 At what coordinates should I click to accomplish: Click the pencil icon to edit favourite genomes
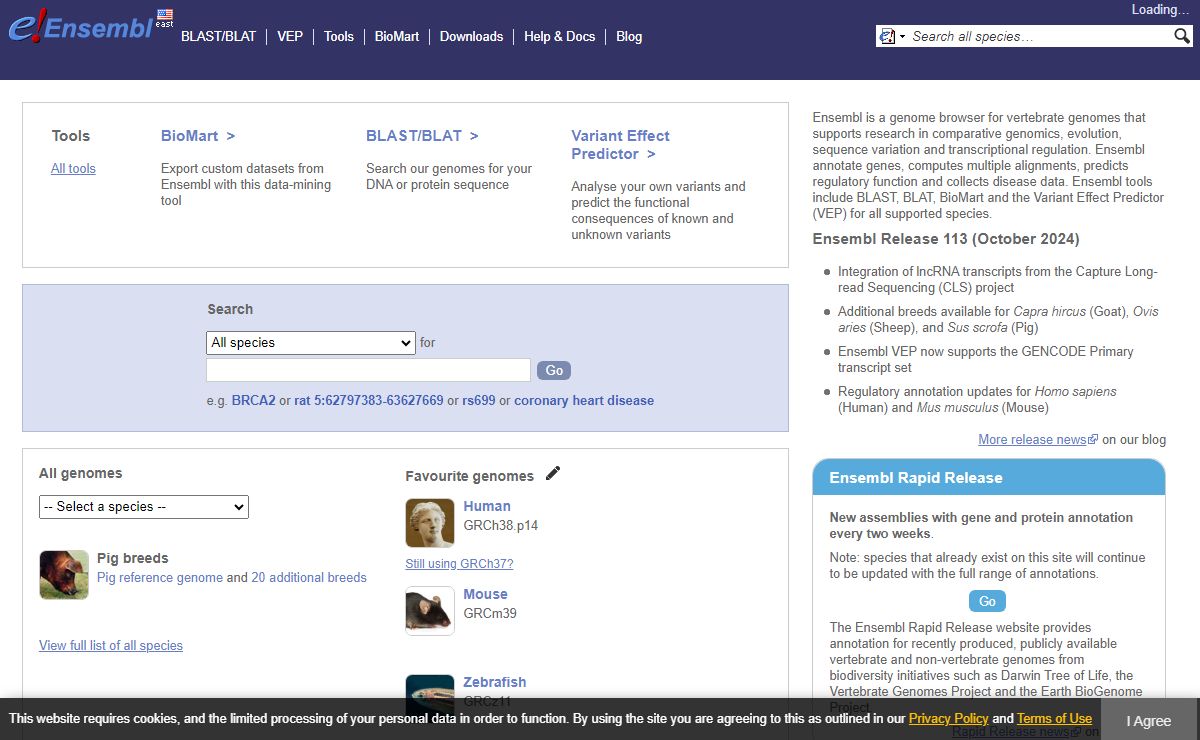tap(553, 473)
